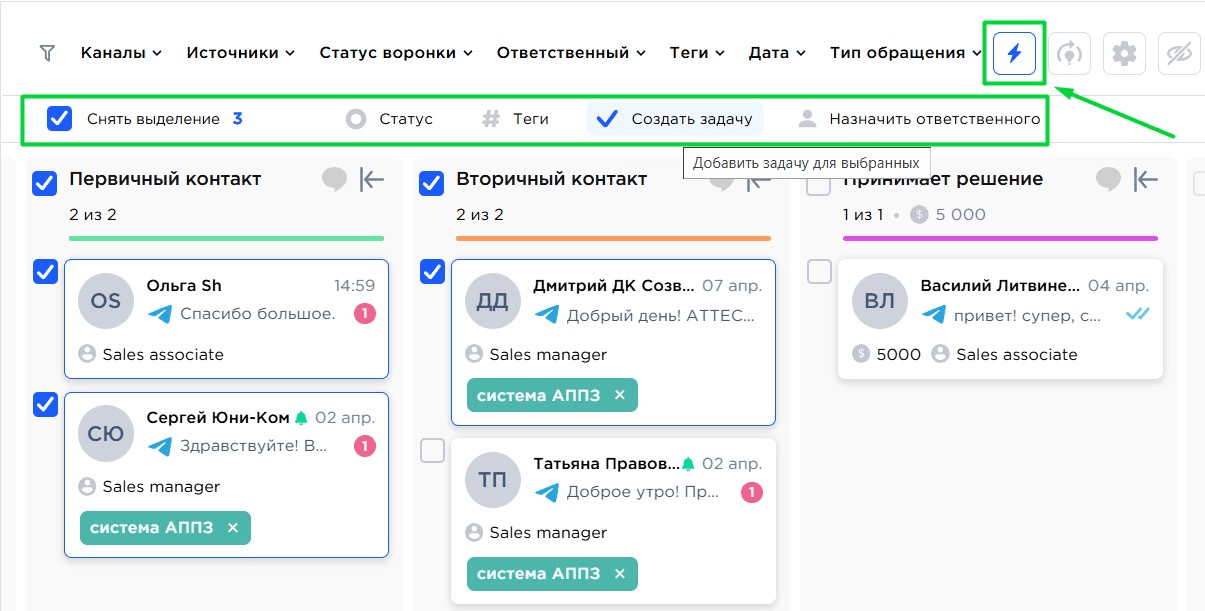Open the Статус воронки dropdown
The image size is (1205, 611).
395,53
